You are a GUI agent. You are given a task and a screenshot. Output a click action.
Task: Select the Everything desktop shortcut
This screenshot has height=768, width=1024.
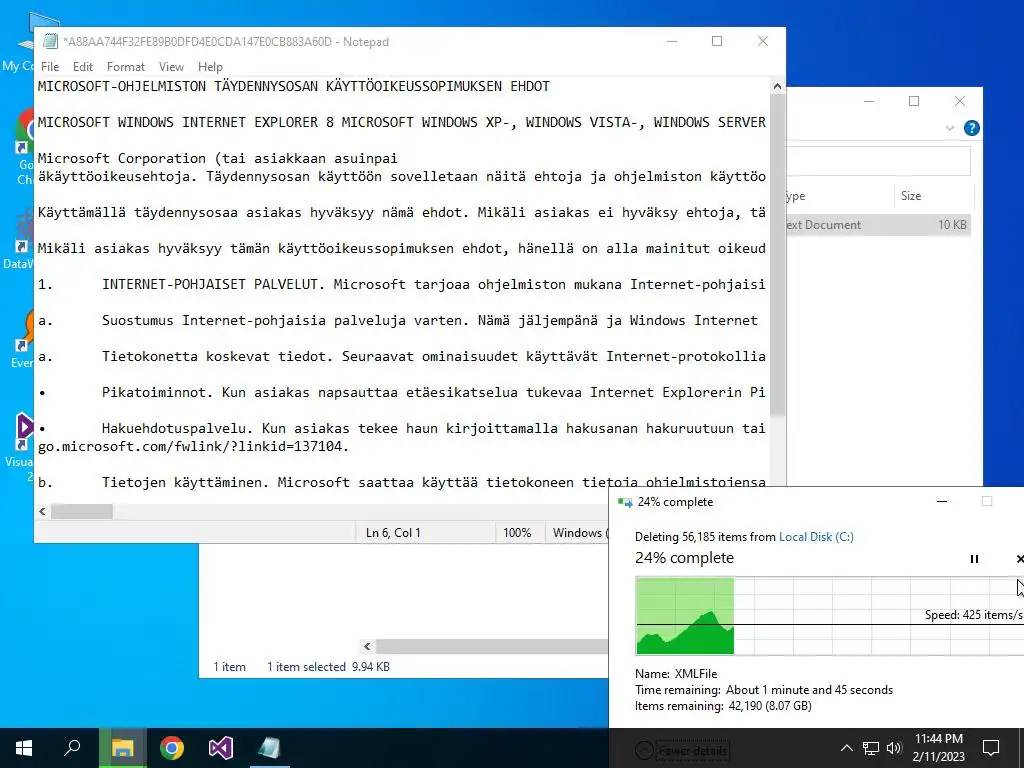click(21, 341)
